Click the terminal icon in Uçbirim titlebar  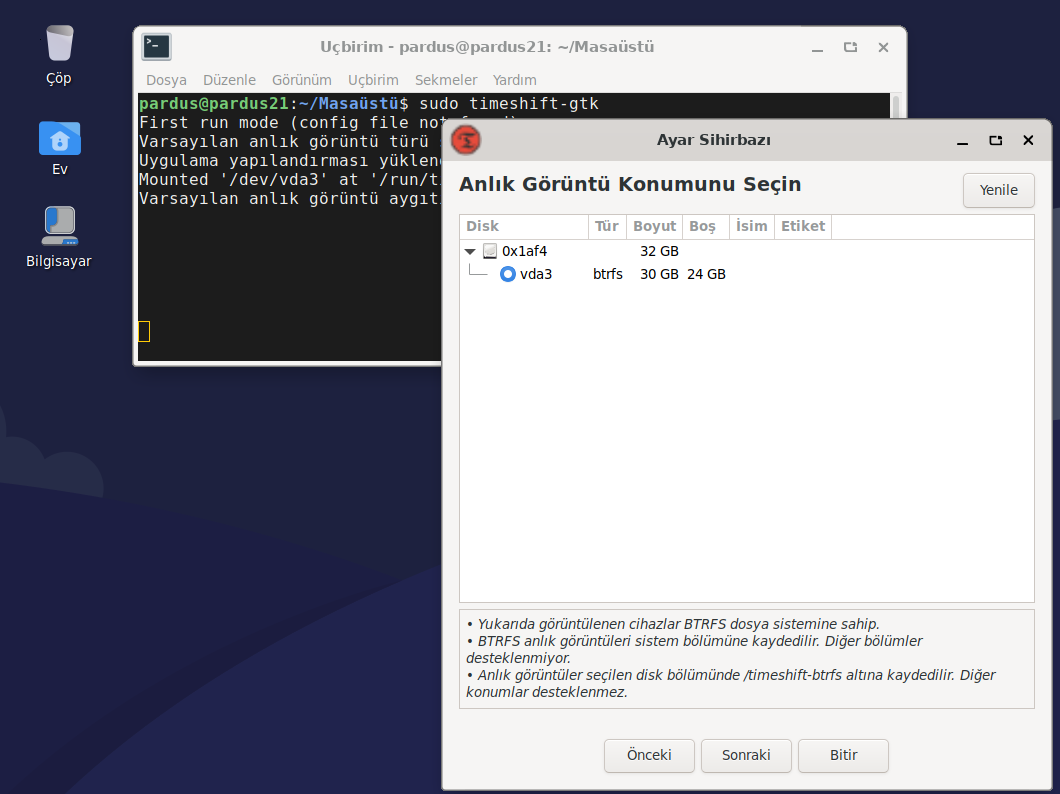click(x=157, y=47)
